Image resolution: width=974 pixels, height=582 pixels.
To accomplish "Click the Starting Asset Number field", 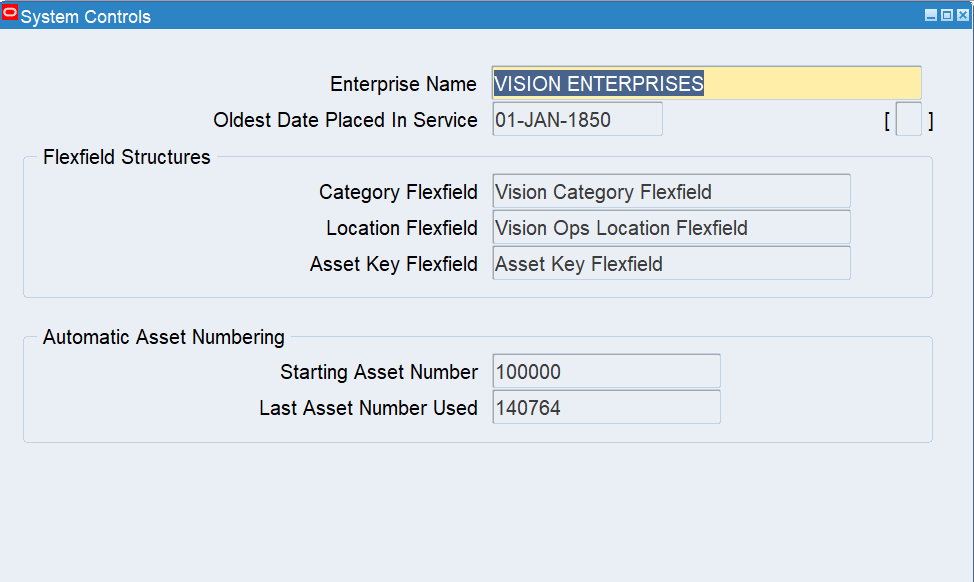I will pos(605,371).
